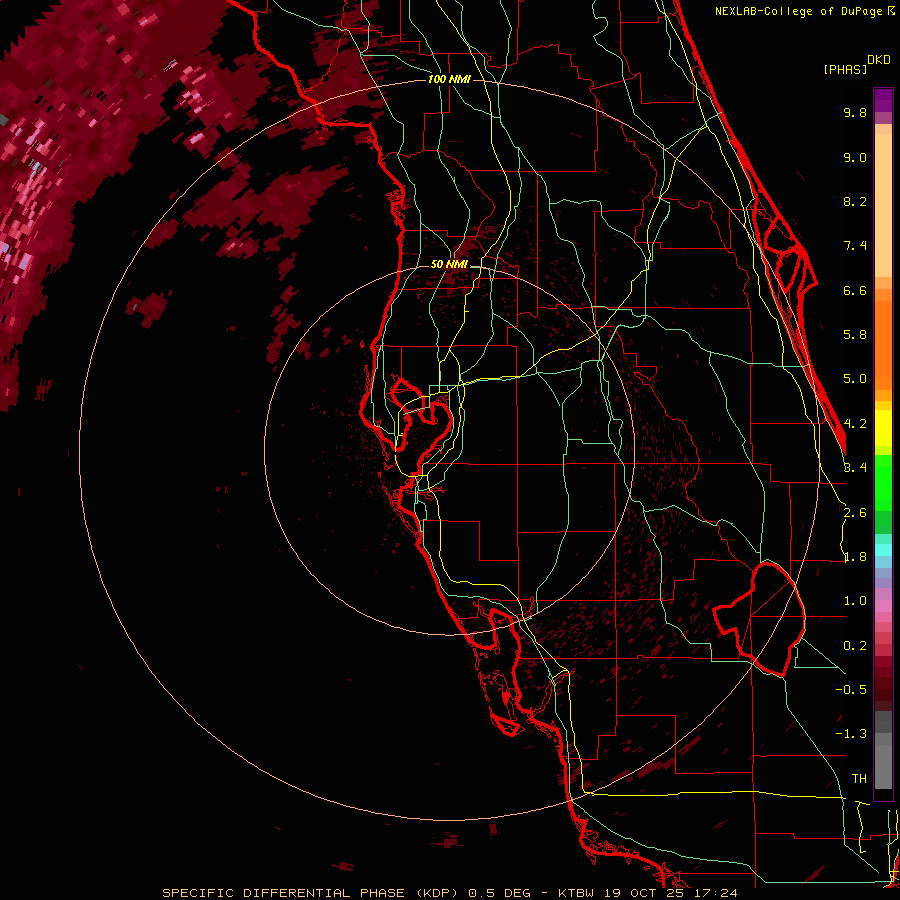Pick the purple segment atop the color bar
Image resolution: width=900 pixels, height=900 pixels.
pos(883,100)
